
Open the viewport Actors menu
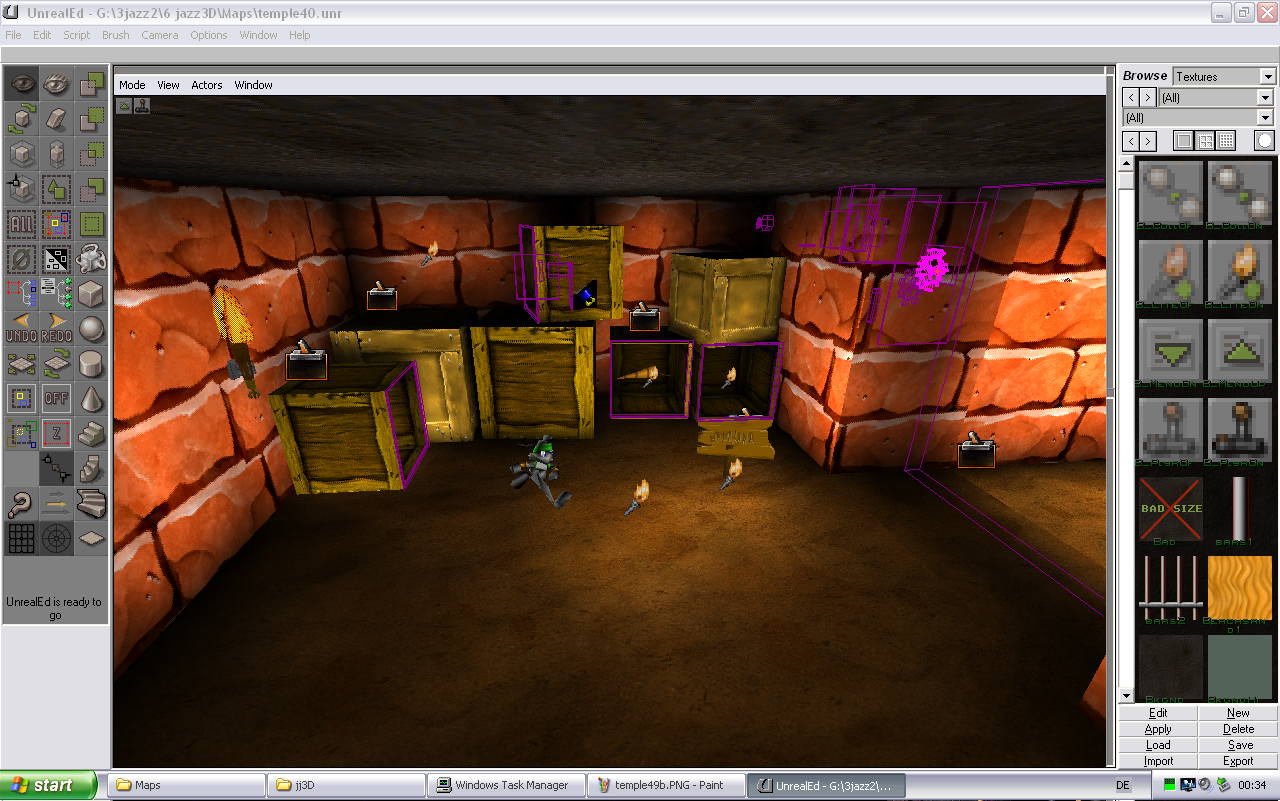pos(207,85)
